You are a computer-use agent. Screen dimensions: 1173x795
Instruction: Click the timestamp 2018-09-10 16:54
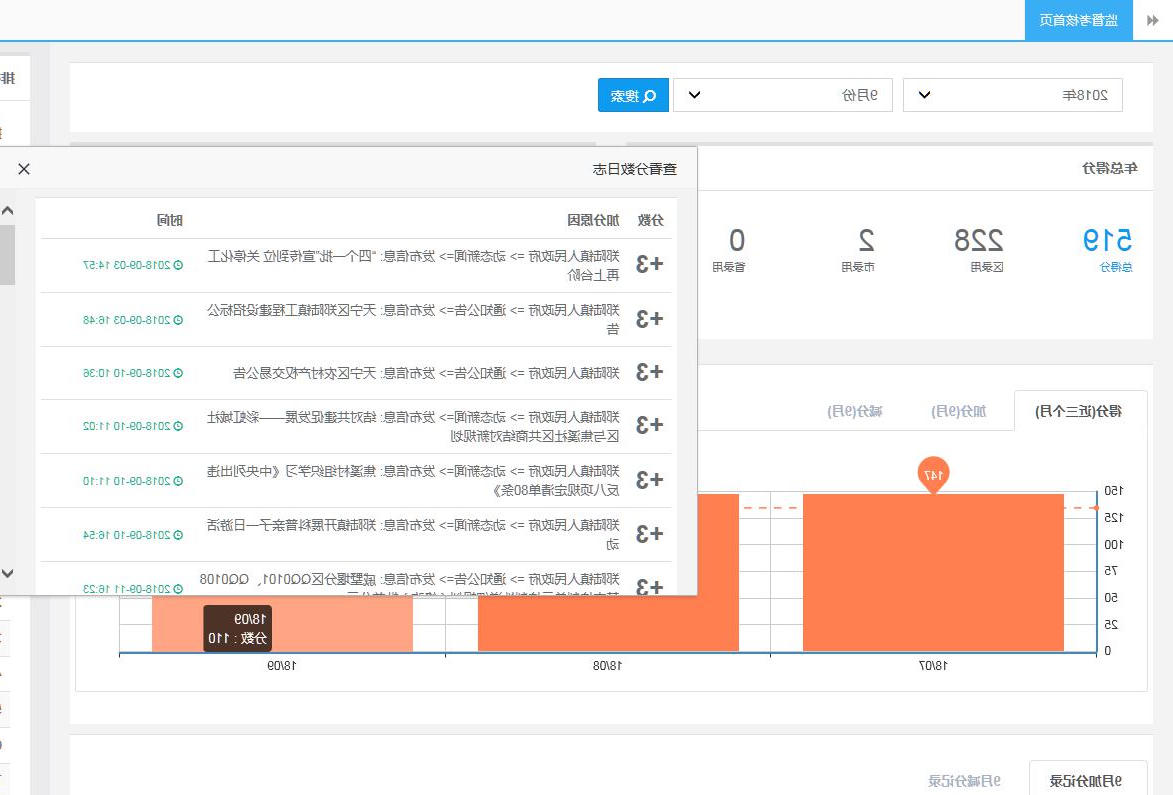tap(126, 535)
